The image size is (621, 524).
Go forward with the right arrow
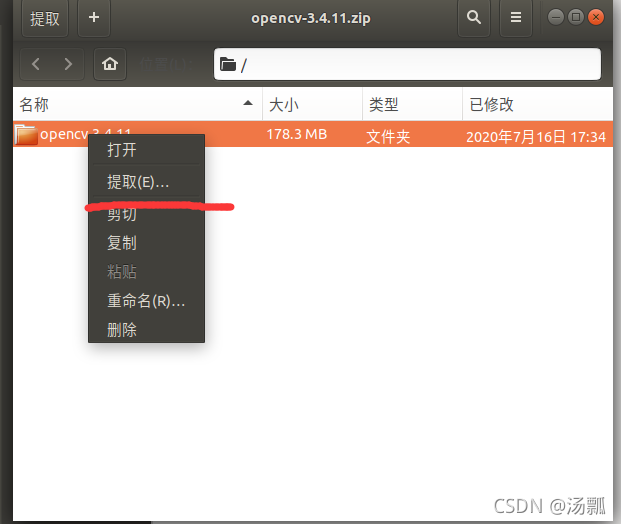(68, 64)
